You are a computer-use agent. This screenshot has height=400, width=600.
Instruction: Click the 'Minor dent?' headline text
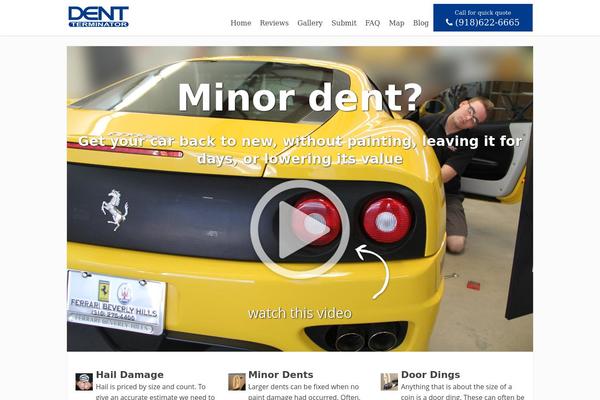click(x=300, y=97)
